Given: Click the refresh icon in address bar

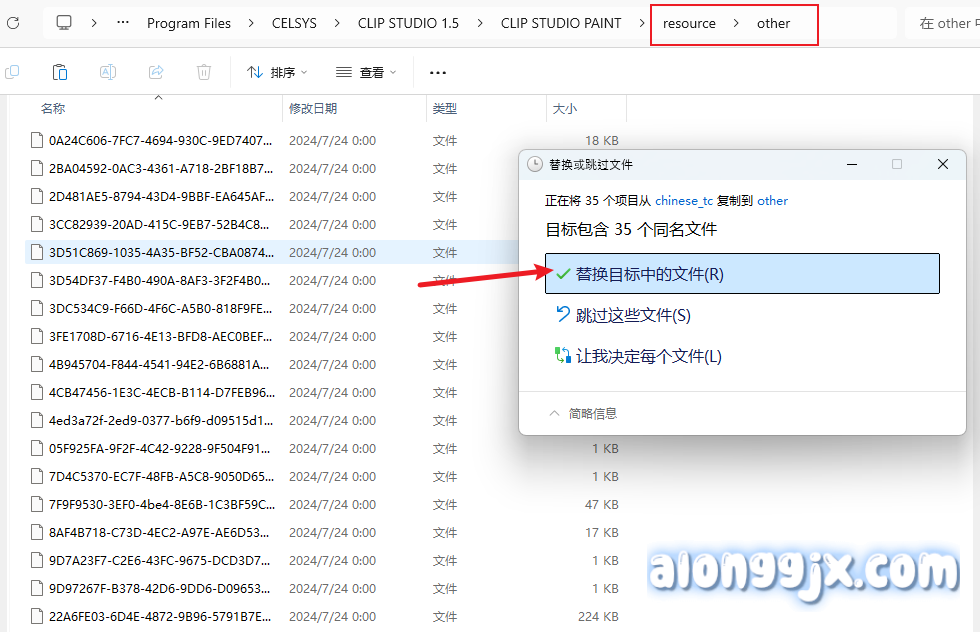Looking at the screenshot, I should coord(13,23).
